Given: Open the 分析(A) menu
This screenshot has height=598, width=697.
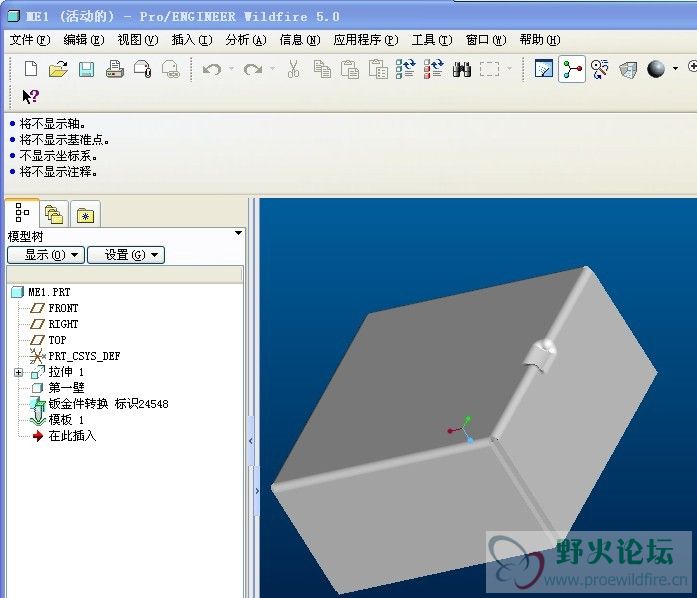Looking at the screenshot, I should [246, 40].
